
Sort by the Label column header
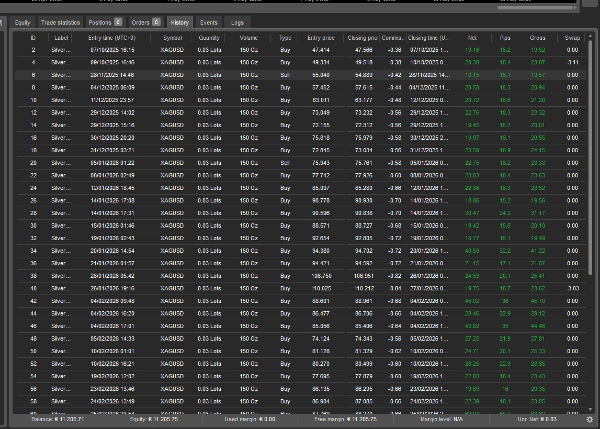point(61,38)
